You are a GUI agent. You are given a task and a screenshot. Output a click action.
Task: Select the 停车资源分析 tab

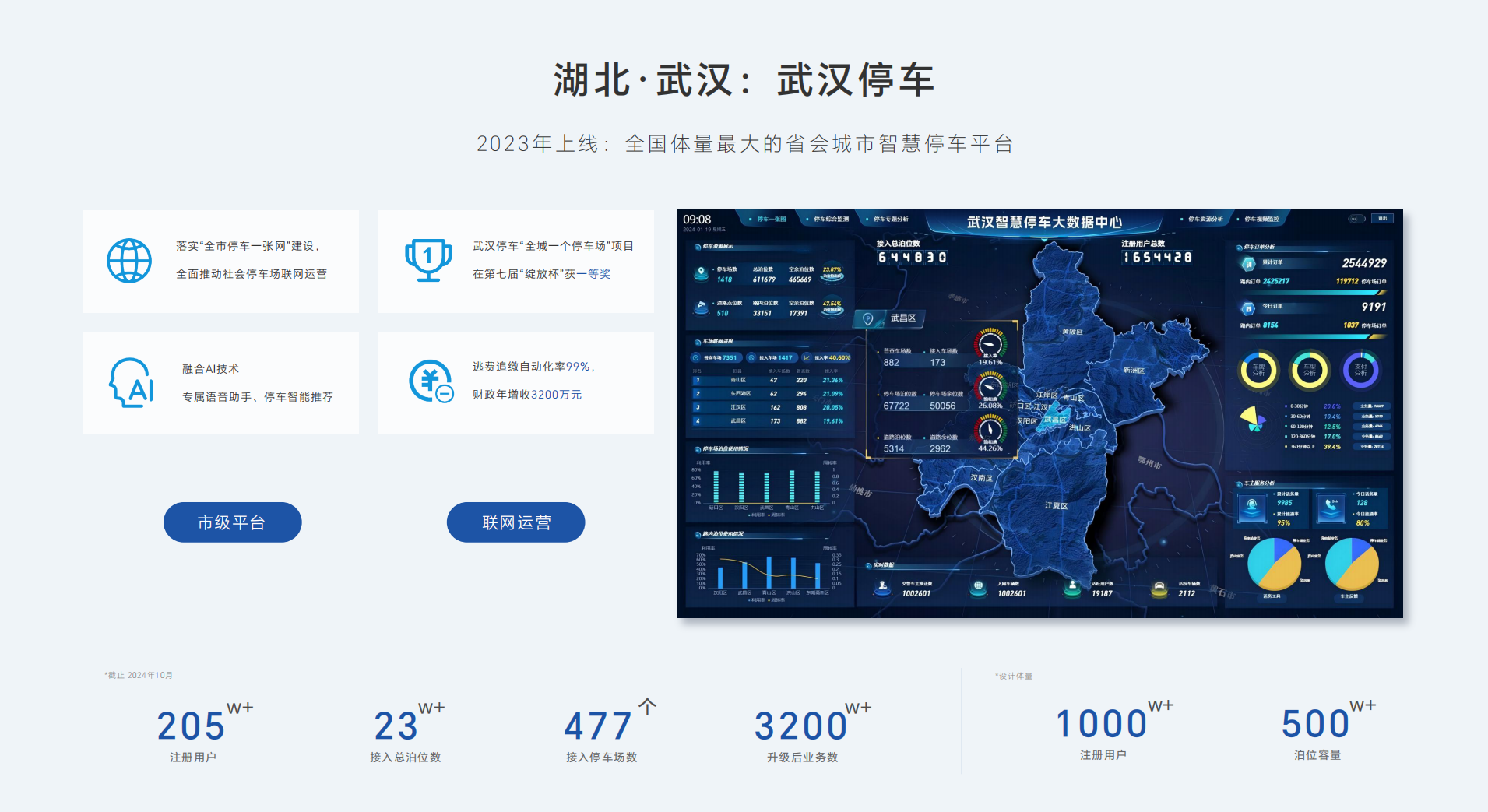[x=1205, y=220]
